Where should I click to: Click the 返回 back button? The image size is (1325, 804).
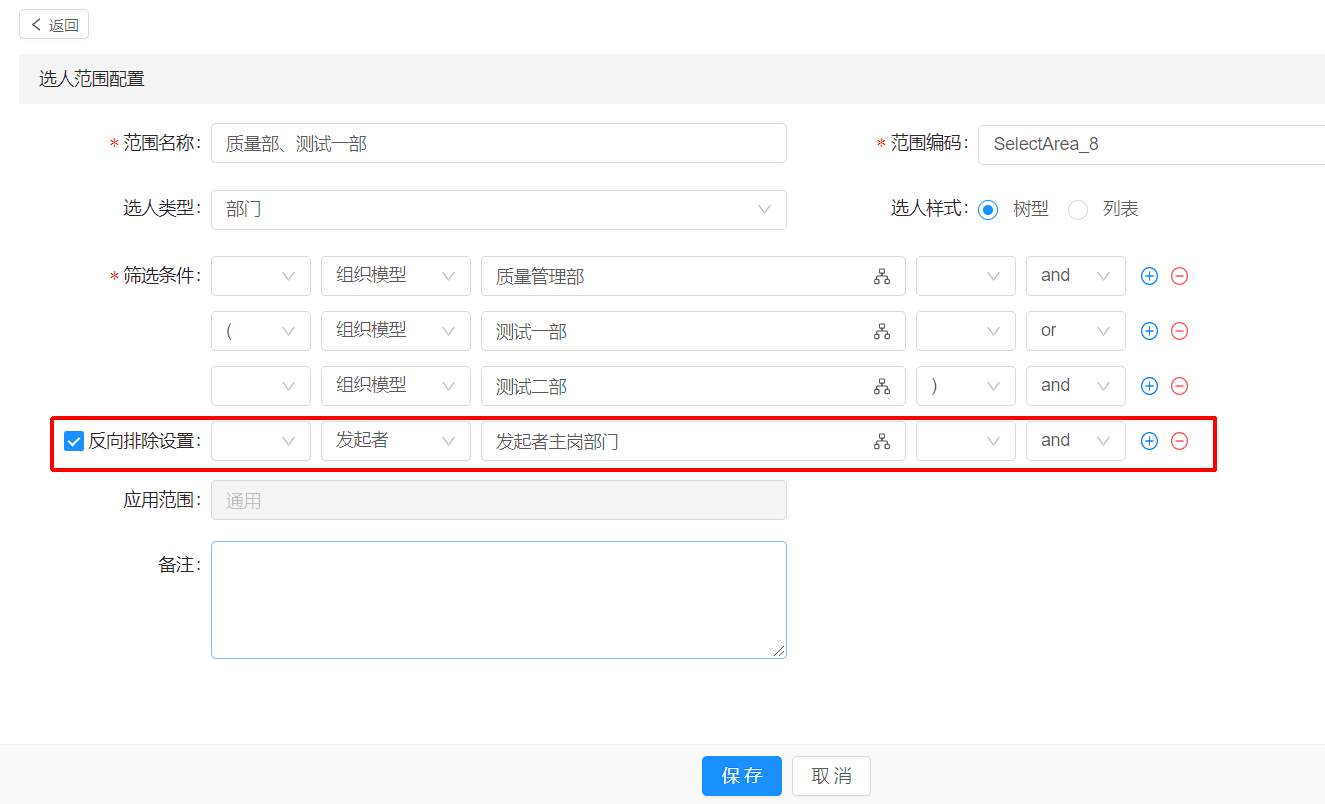coord(54,25)
